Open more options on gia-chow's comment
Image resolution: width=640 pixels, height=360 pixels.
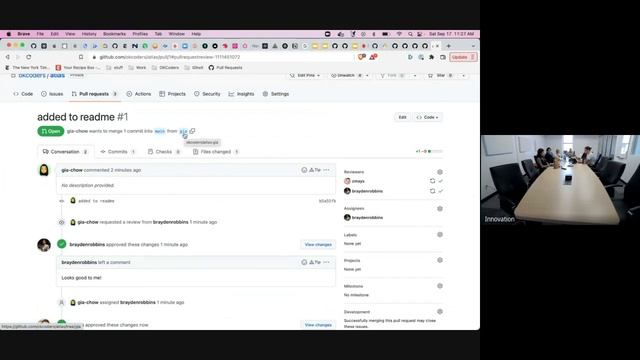(327, 170)
